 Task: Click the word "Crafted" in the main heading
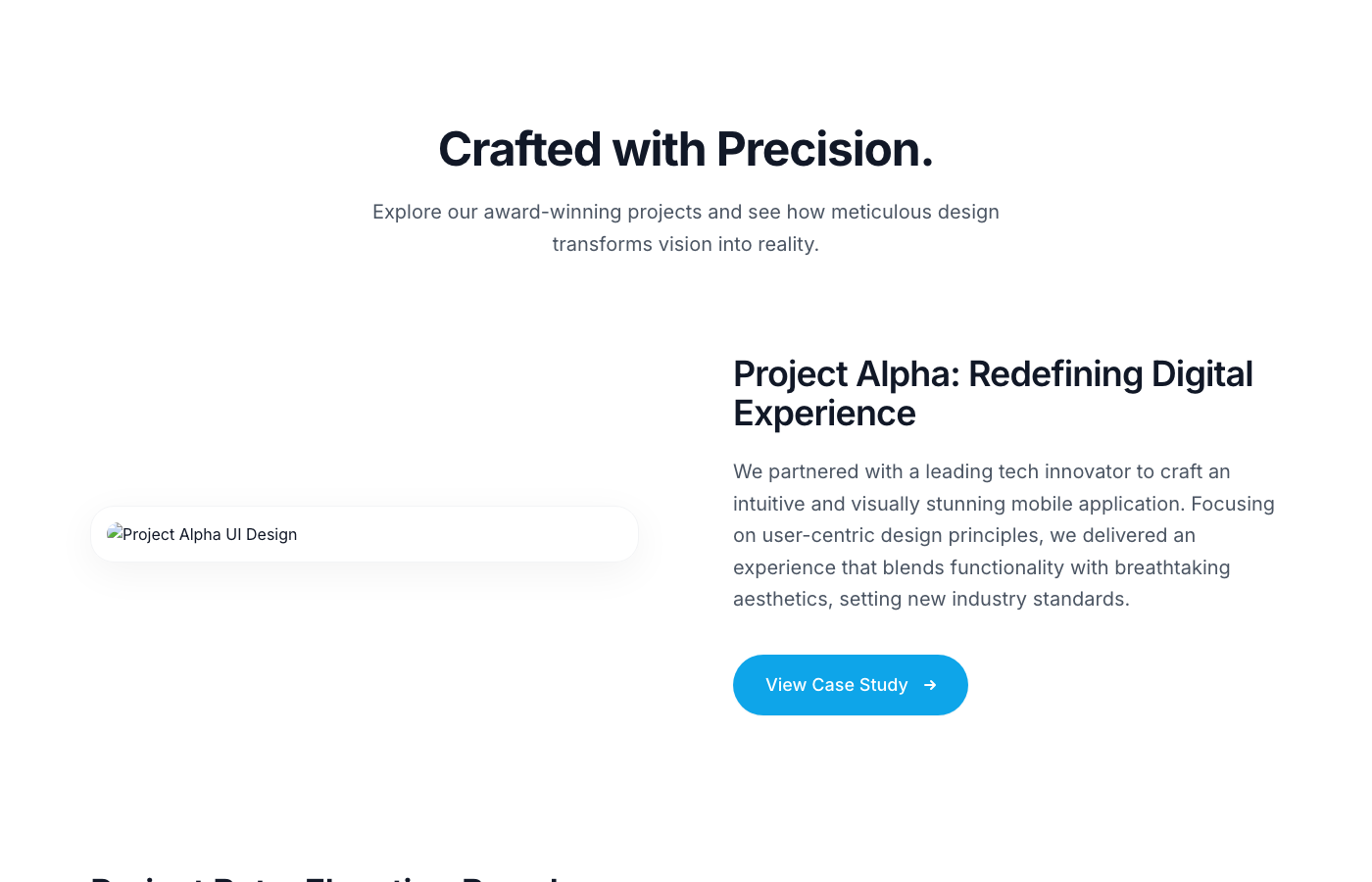[519, 150]
